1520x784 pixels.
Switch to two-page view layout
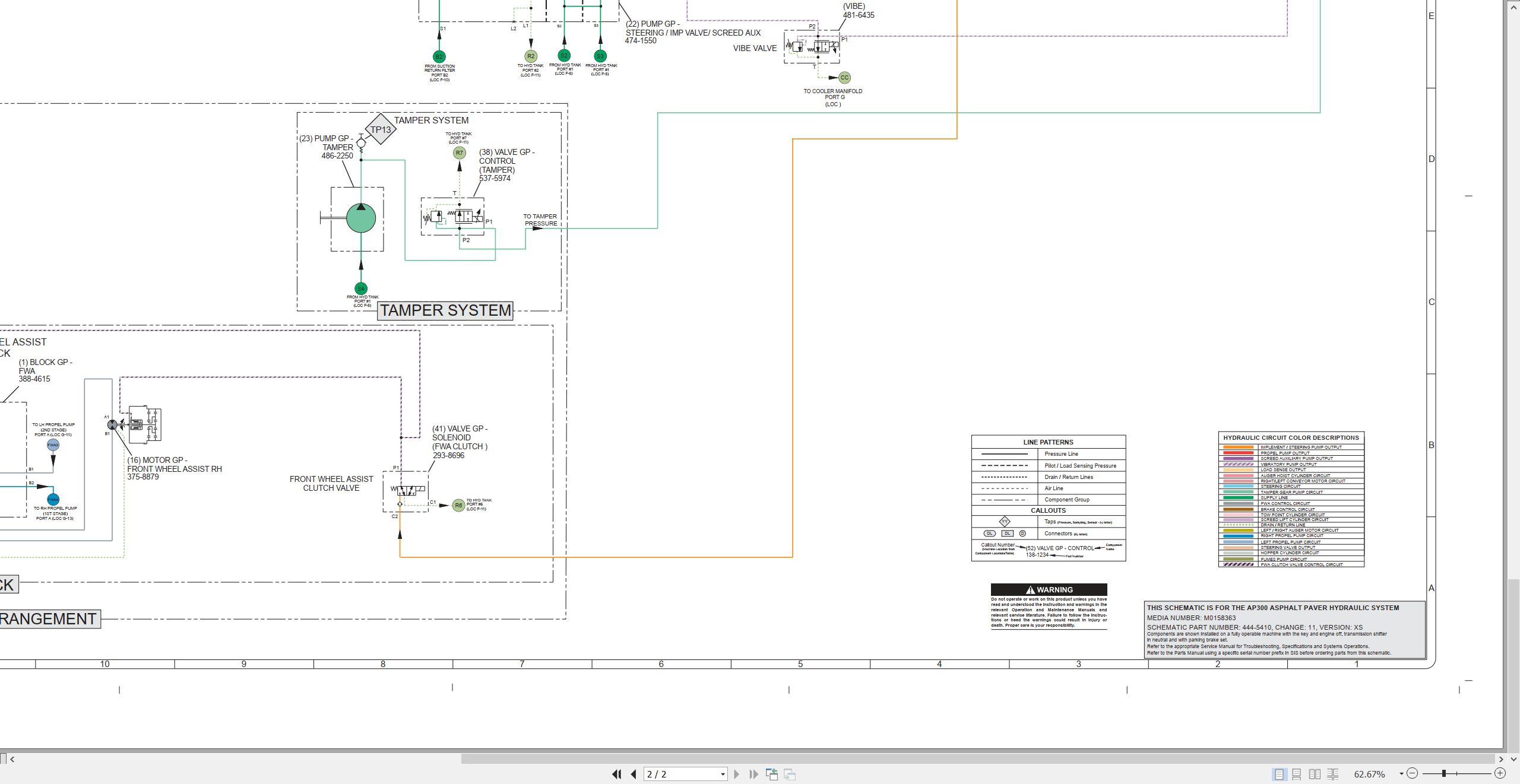click(1315, 774)
